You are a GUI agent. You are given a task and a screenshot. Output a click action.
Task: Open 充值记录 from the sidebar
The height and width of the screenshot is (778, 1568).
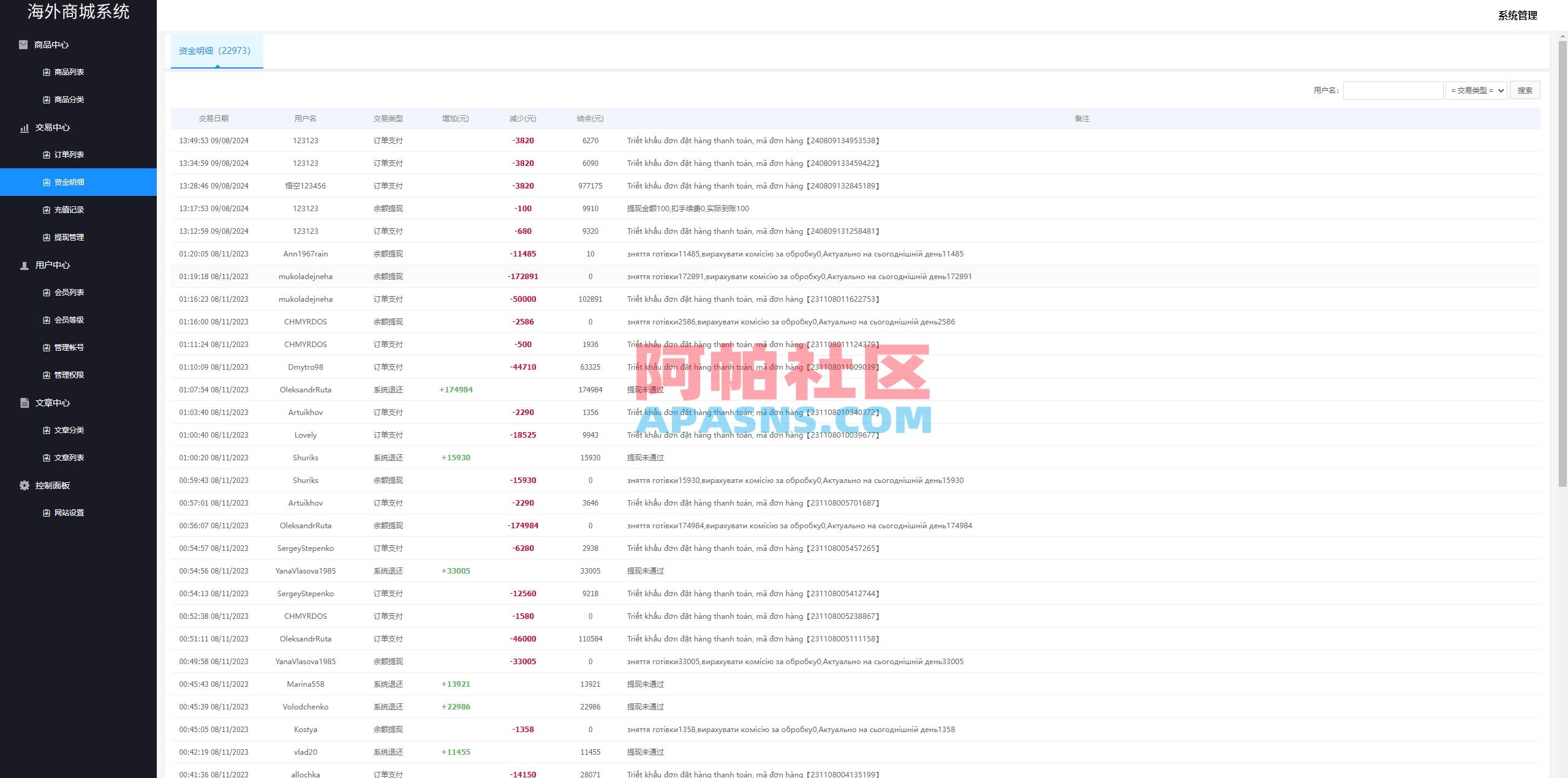(x=69, y=209)
